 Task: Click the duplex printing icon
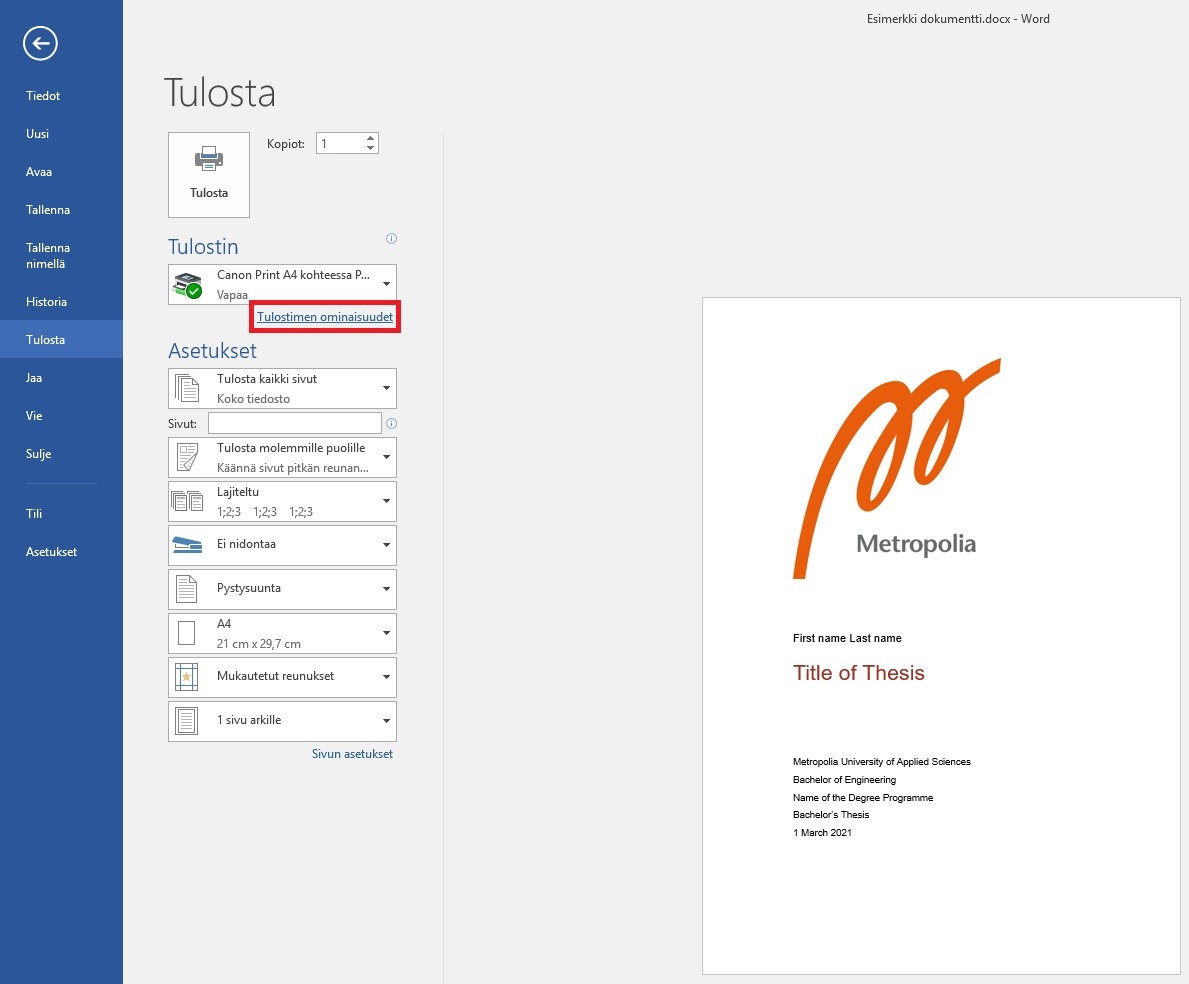coord(187,458)
